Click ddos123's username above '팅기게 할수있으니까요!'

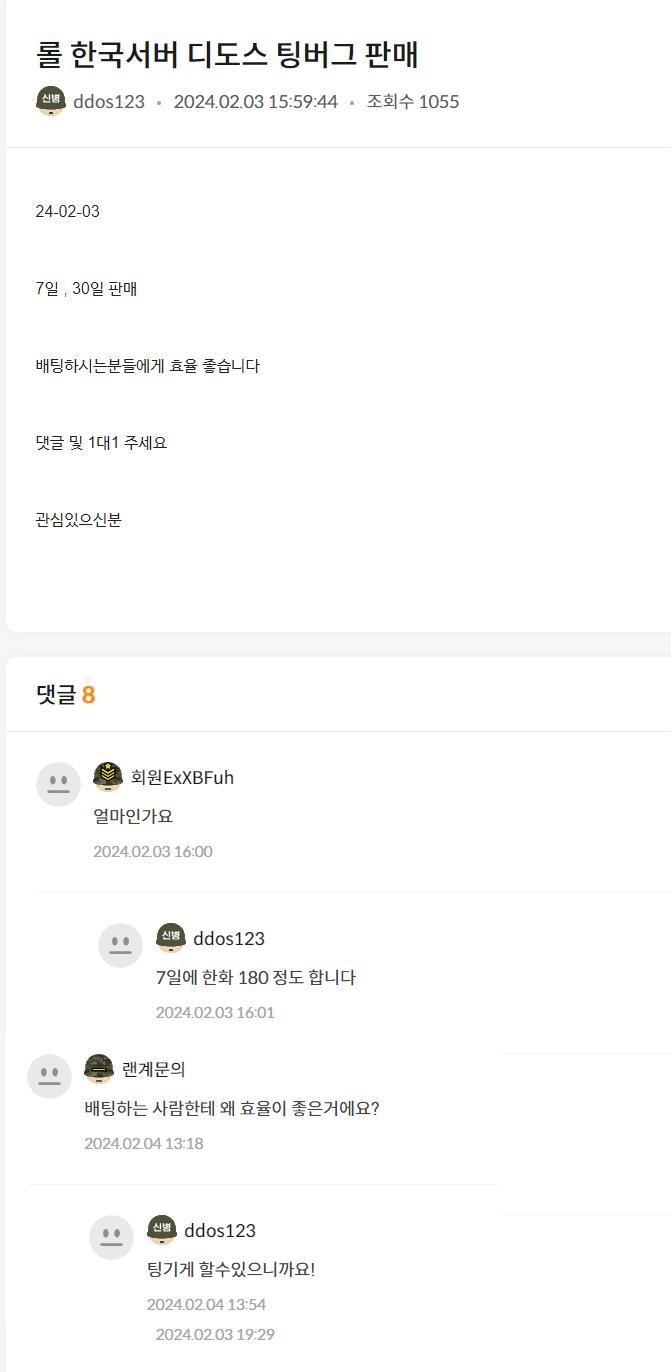point(220,1231)
